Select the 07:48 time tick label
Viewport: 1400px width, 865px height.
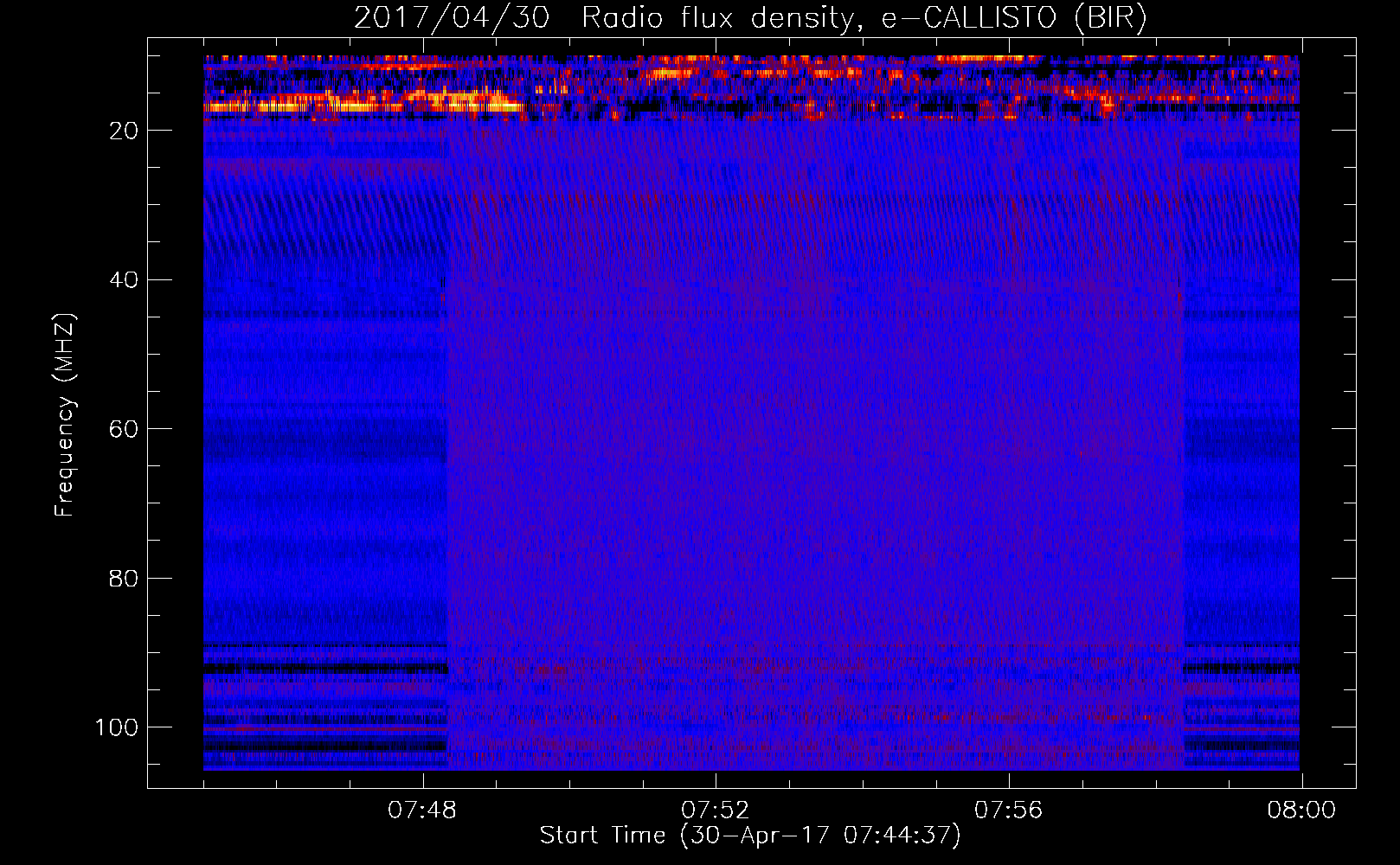(422, 811)
